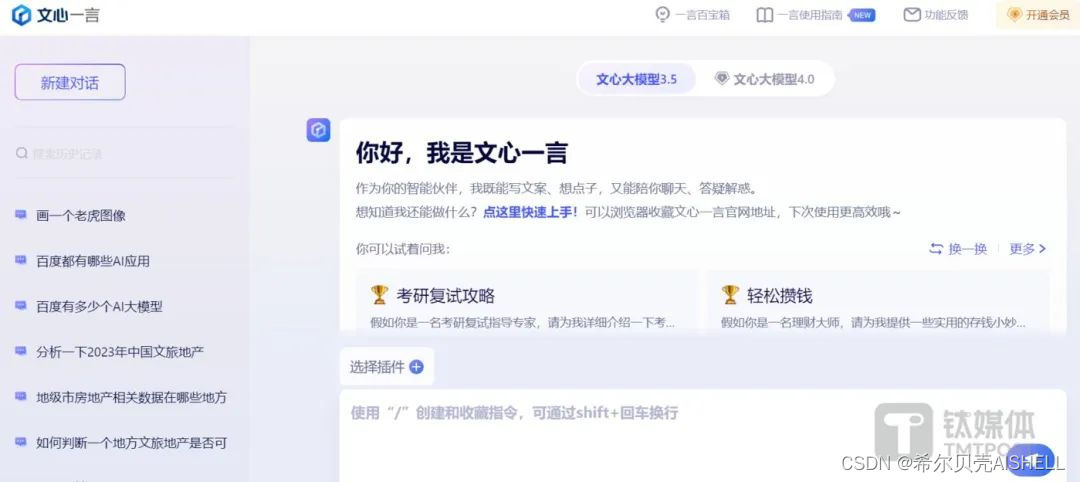Click chat icon beside 如何判断一个地方文旅地产是否可
This screenshot has width=1080, height=482.
click(21, 442)
